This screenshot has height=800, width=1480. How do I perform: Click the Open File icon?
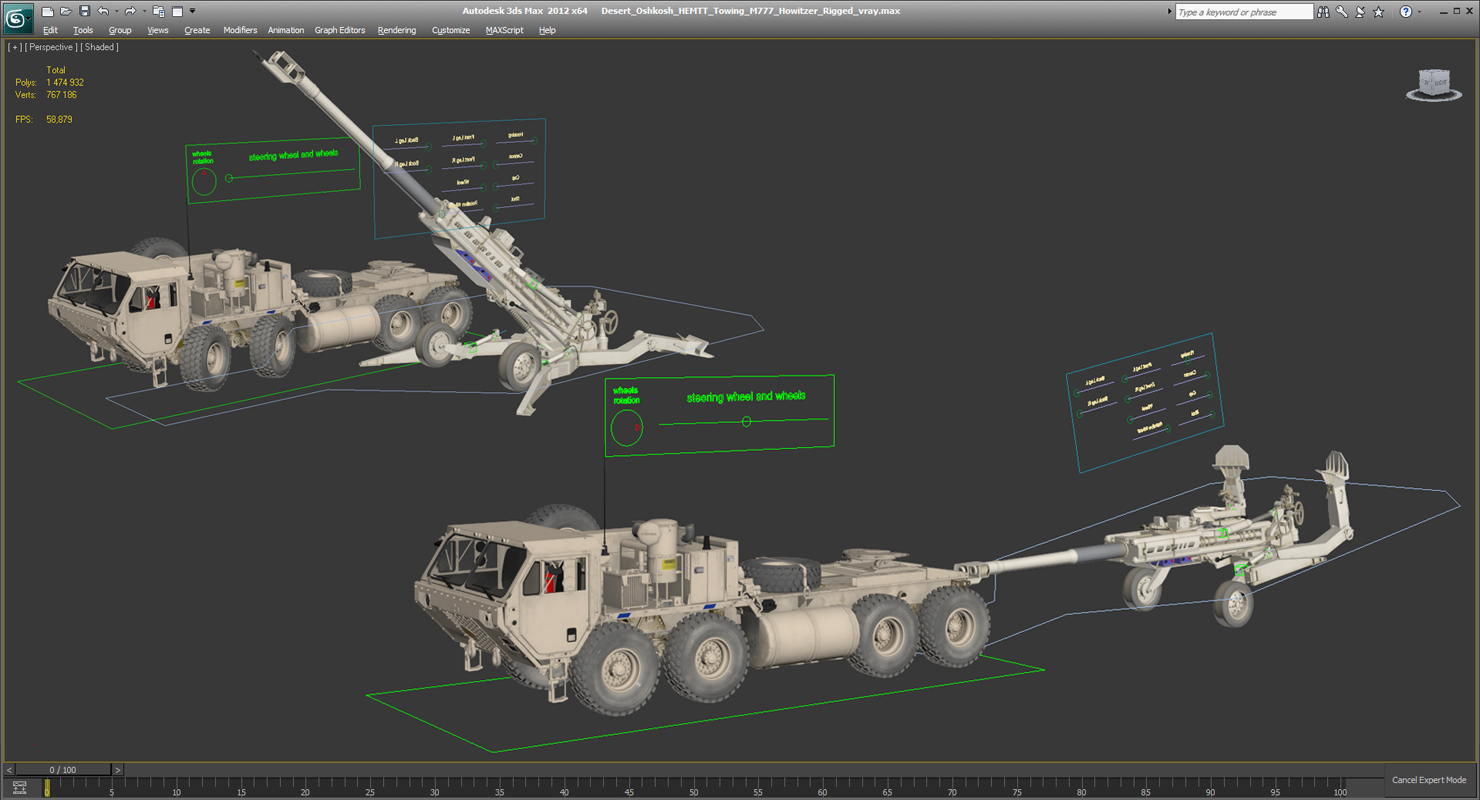pos(65,12)
